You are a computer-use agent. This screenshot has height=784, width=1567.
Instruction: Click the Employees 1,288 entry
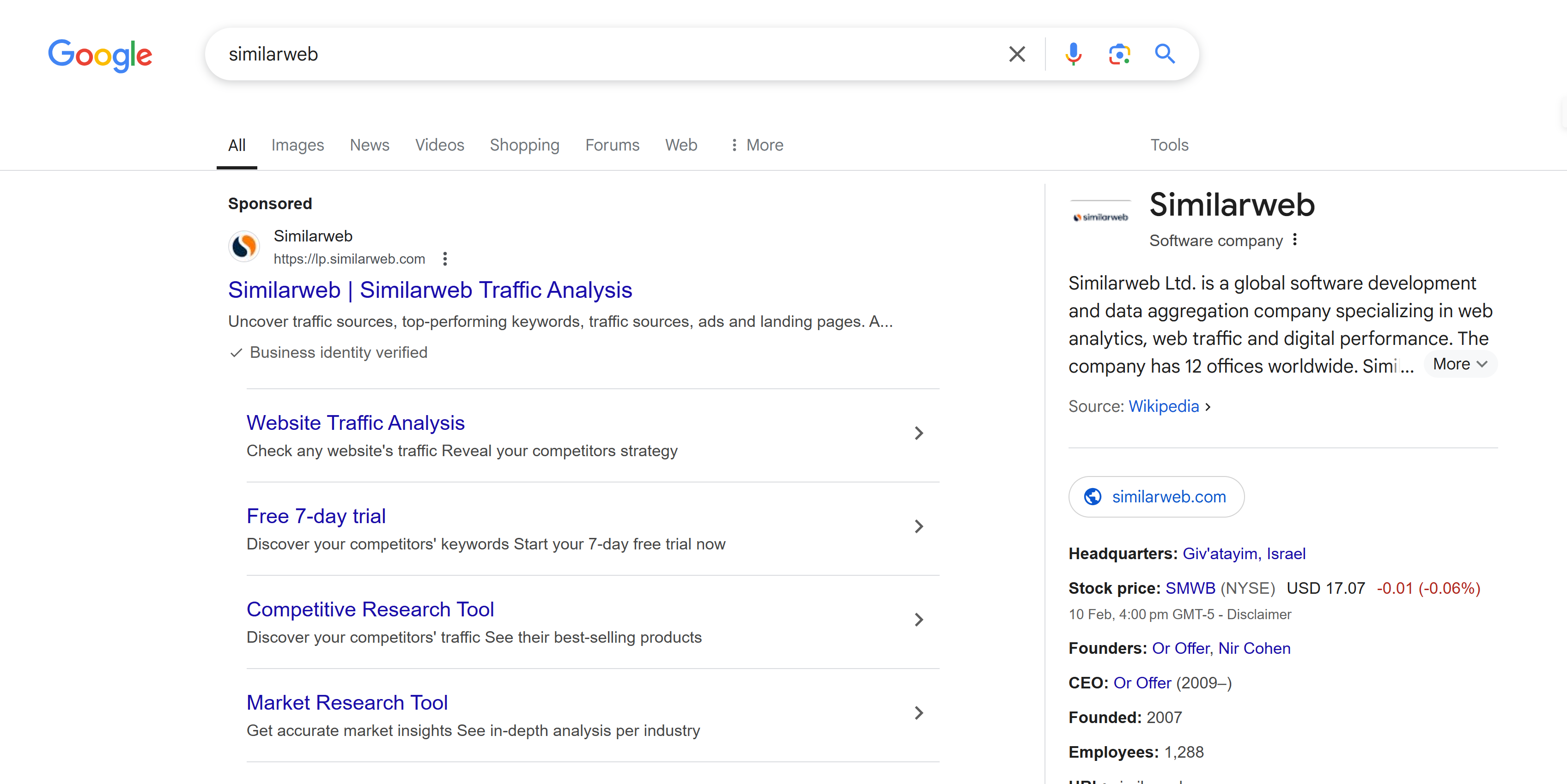(x=1136, y=753)
